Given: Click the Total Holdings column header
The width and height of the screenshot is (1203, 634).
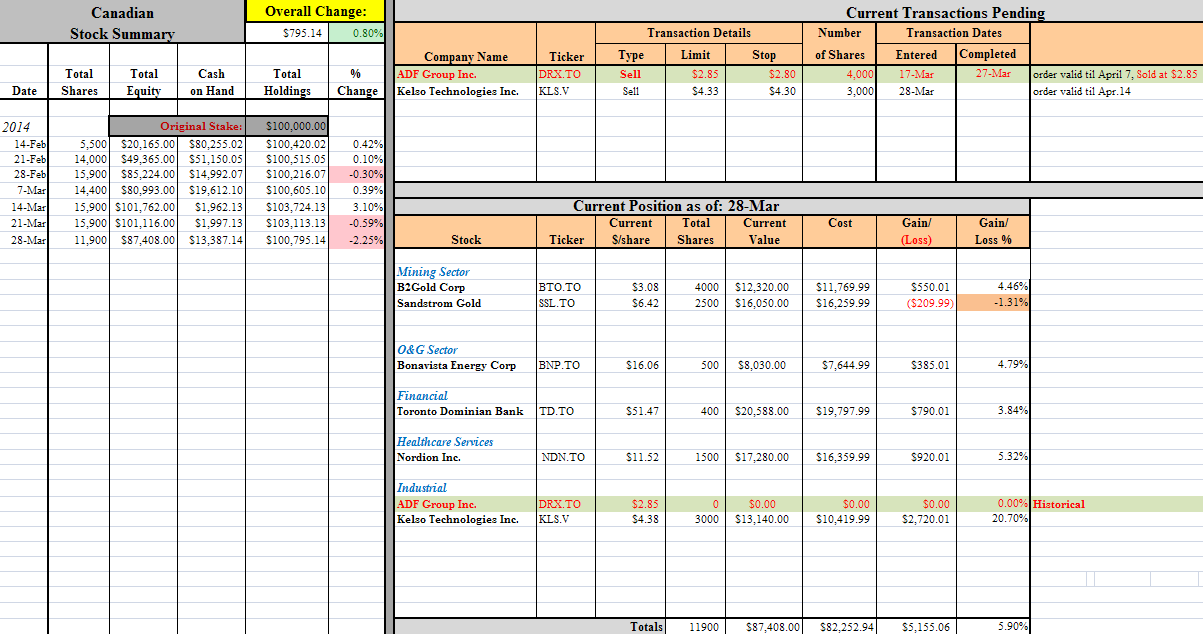Looking at the screenshot, I should 287,82.
